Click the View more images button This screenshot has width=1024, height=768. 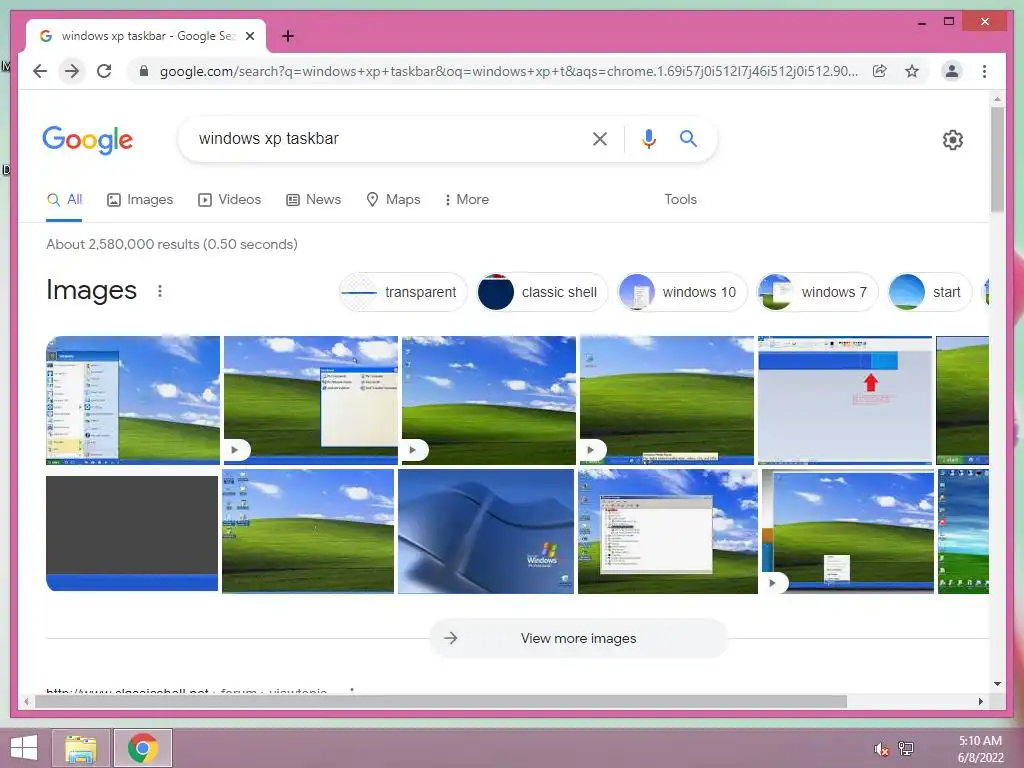click(x=579, y=638)
